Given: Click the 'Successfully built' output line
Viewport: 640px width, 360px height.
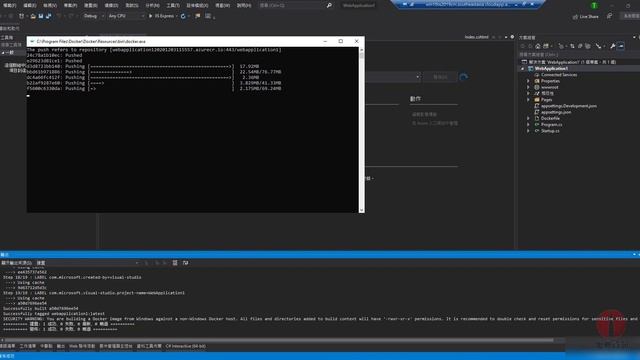Looking at the screenshot, I should click(x=41, y=309).
